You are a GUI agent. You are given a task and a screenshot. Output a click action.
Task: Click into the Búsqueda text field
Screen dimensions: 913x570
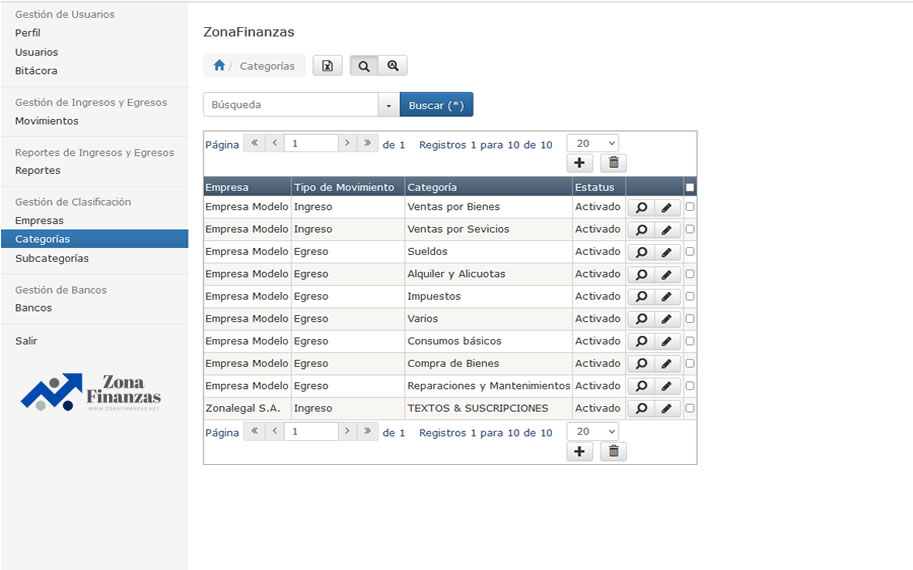[x=290, y=105]
